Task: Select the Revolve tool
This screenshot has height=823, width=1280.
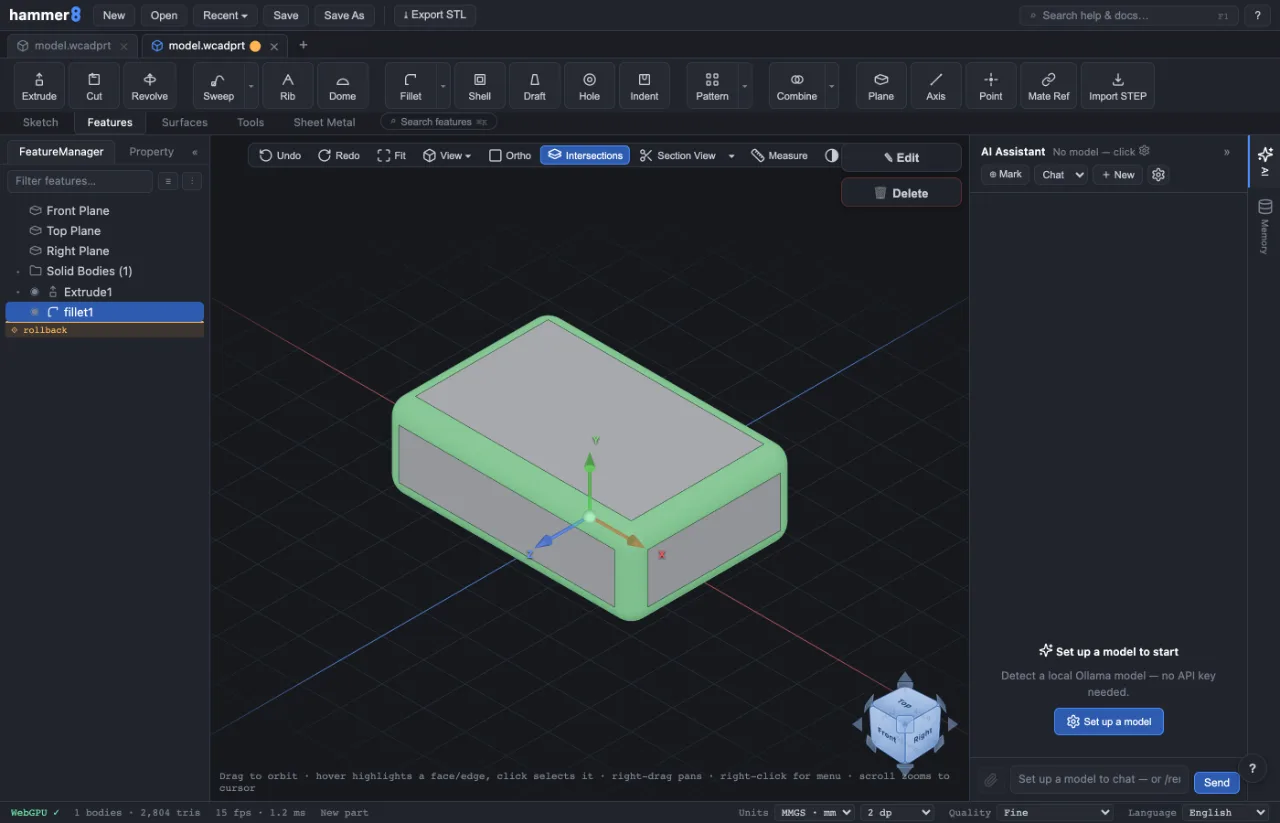Action: click(150, 86)
